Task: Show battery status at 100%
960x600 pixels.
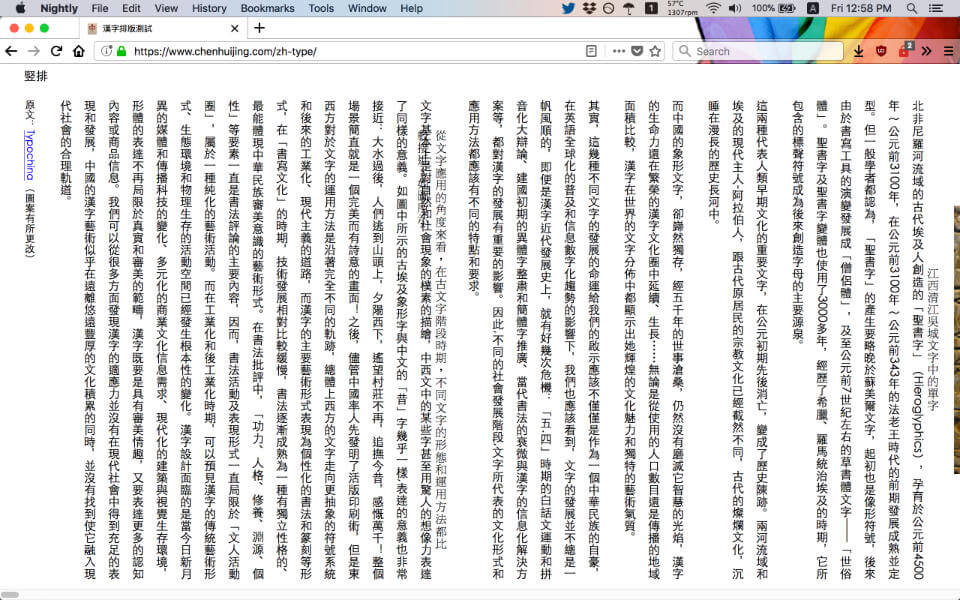Action: (773, 9)
